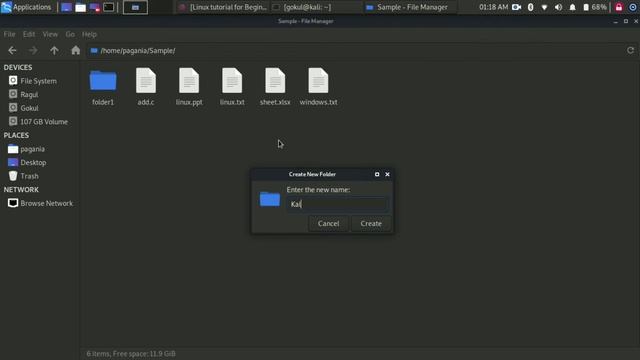The image size is (640, 360).
Task: Go forward with the forward arrow
Action: coord(33,51)
